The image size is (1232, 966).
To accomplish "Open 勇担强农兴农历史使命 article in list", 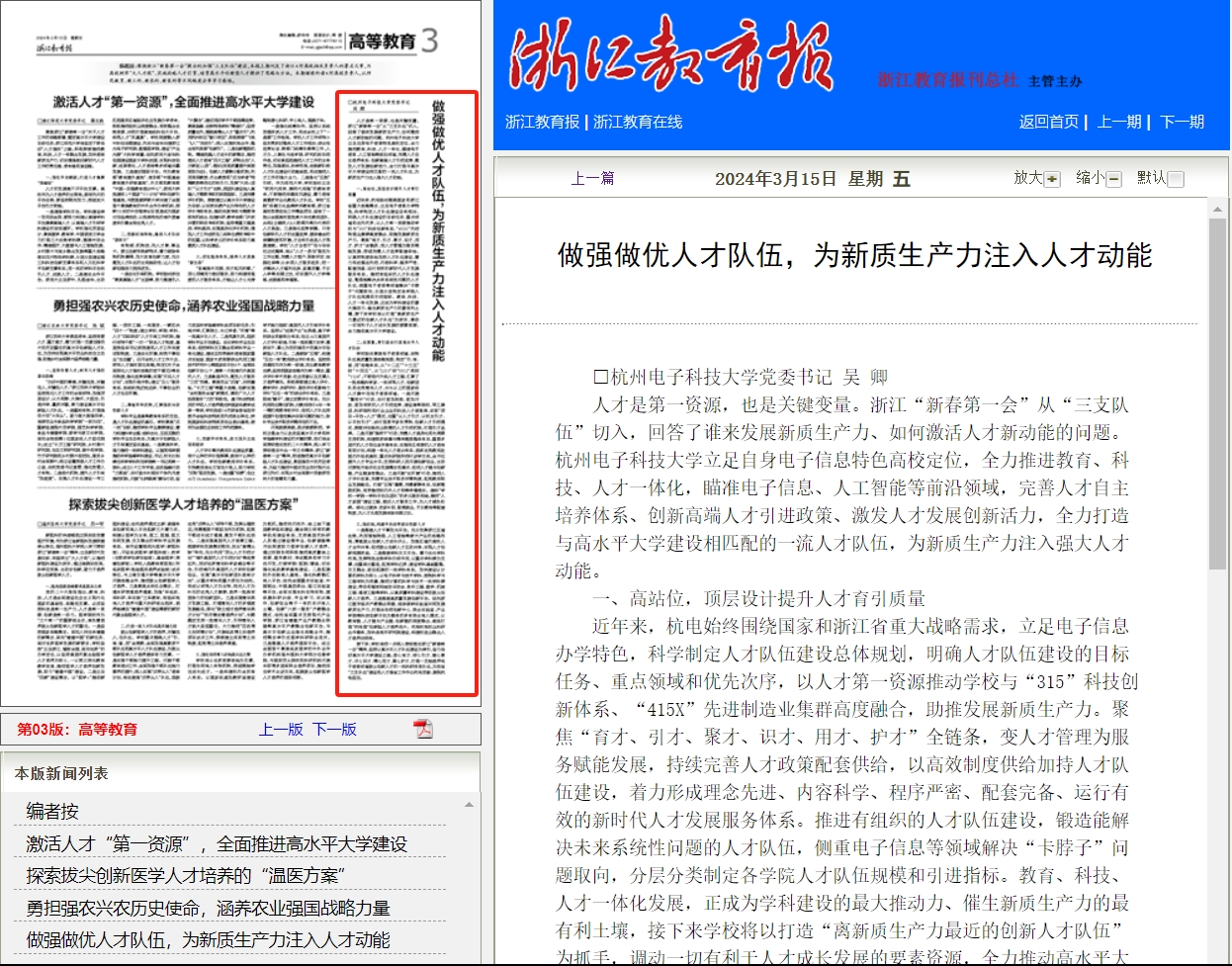I will pyautogui.click(x=208, y=908).
